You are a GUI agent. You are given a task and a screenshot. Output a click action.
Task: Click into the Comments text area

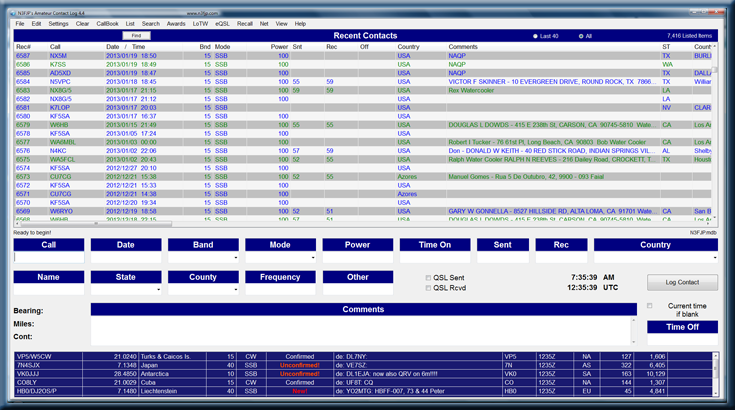pos(362,330)
